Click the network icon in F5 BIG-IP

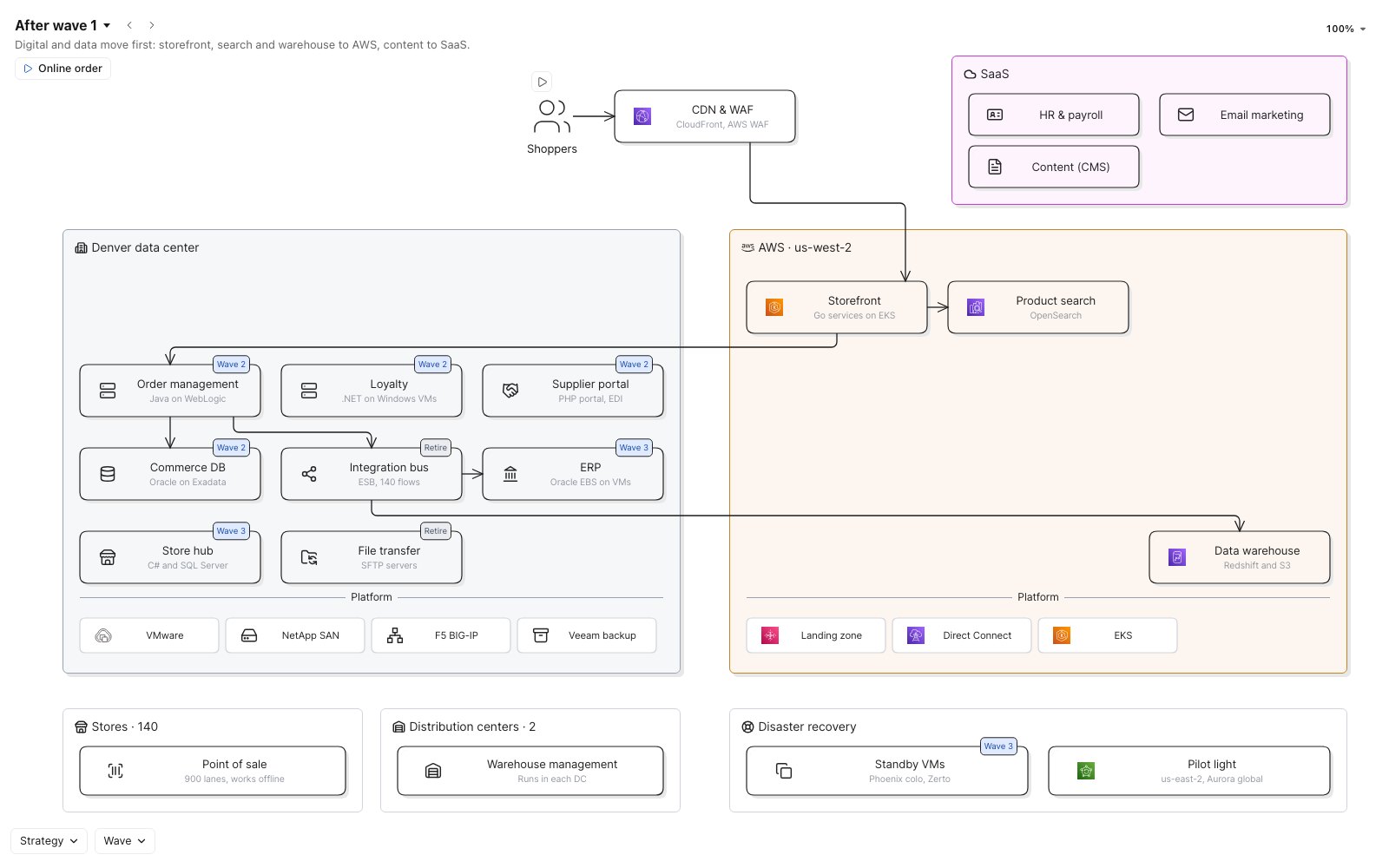[395, 635]
